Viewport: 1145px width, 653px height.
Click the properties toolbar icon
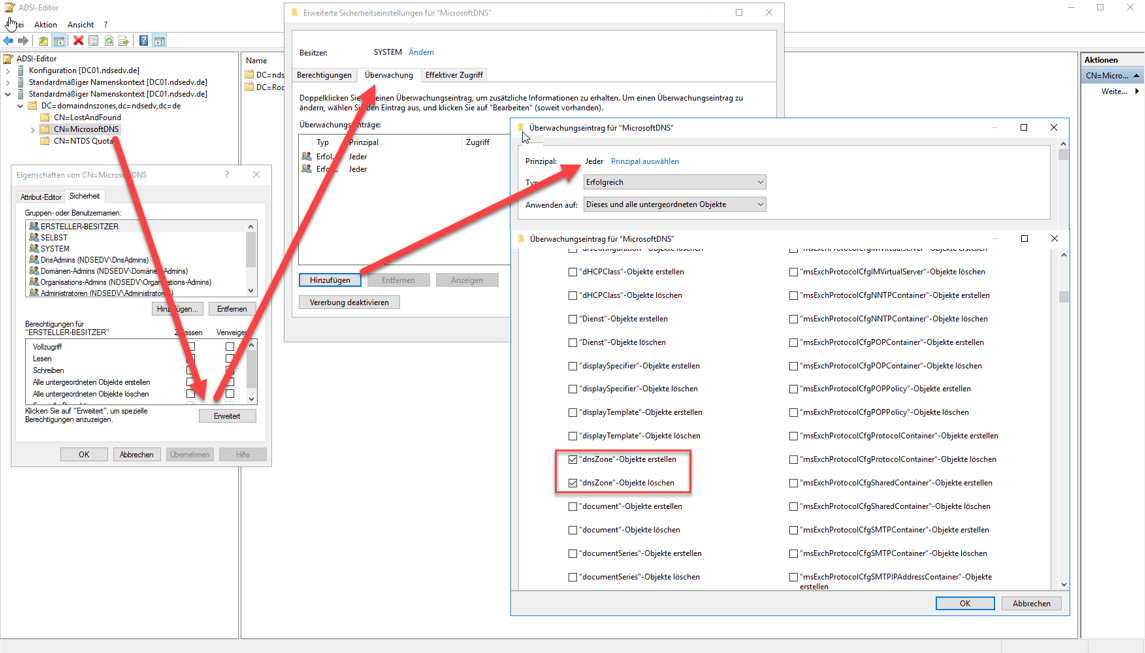coord(93,41)
